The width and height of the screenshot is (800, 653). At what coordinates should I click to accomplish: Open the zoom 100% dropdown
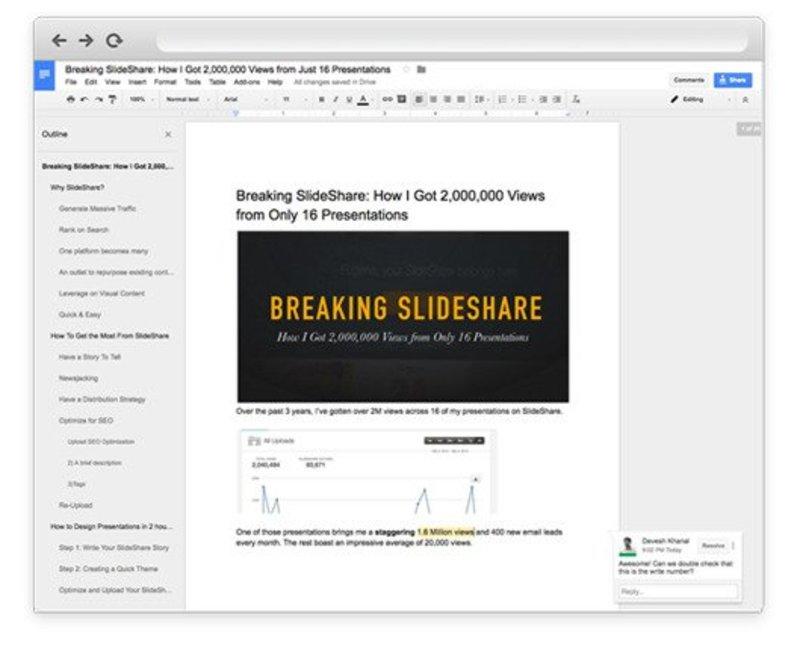click(x=140, y=100)
